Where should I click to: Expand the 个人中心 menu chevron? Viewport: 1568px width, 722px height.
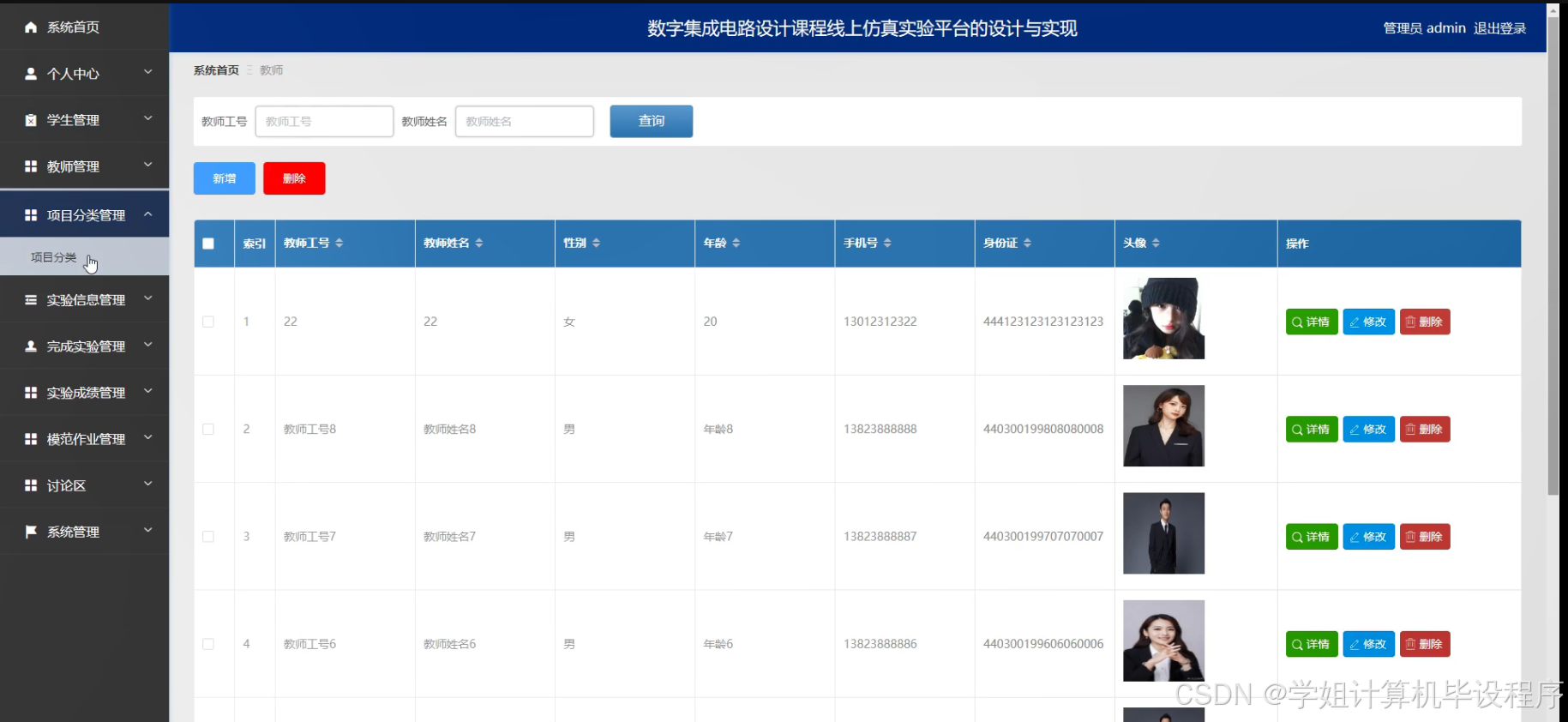point(148,72)
